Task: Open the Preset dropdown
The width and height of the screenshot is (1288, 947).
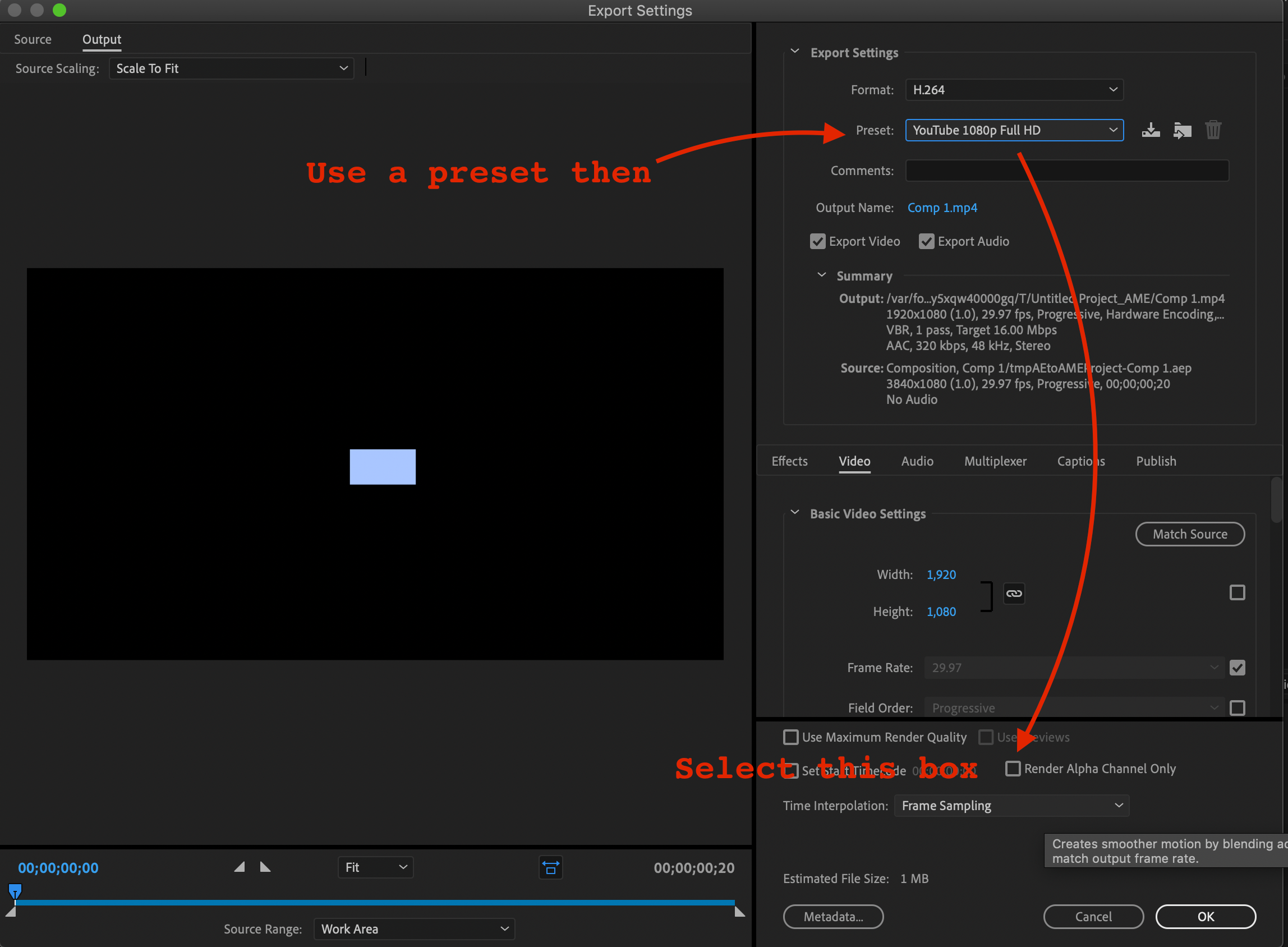Action: (x=1014, y=130)
